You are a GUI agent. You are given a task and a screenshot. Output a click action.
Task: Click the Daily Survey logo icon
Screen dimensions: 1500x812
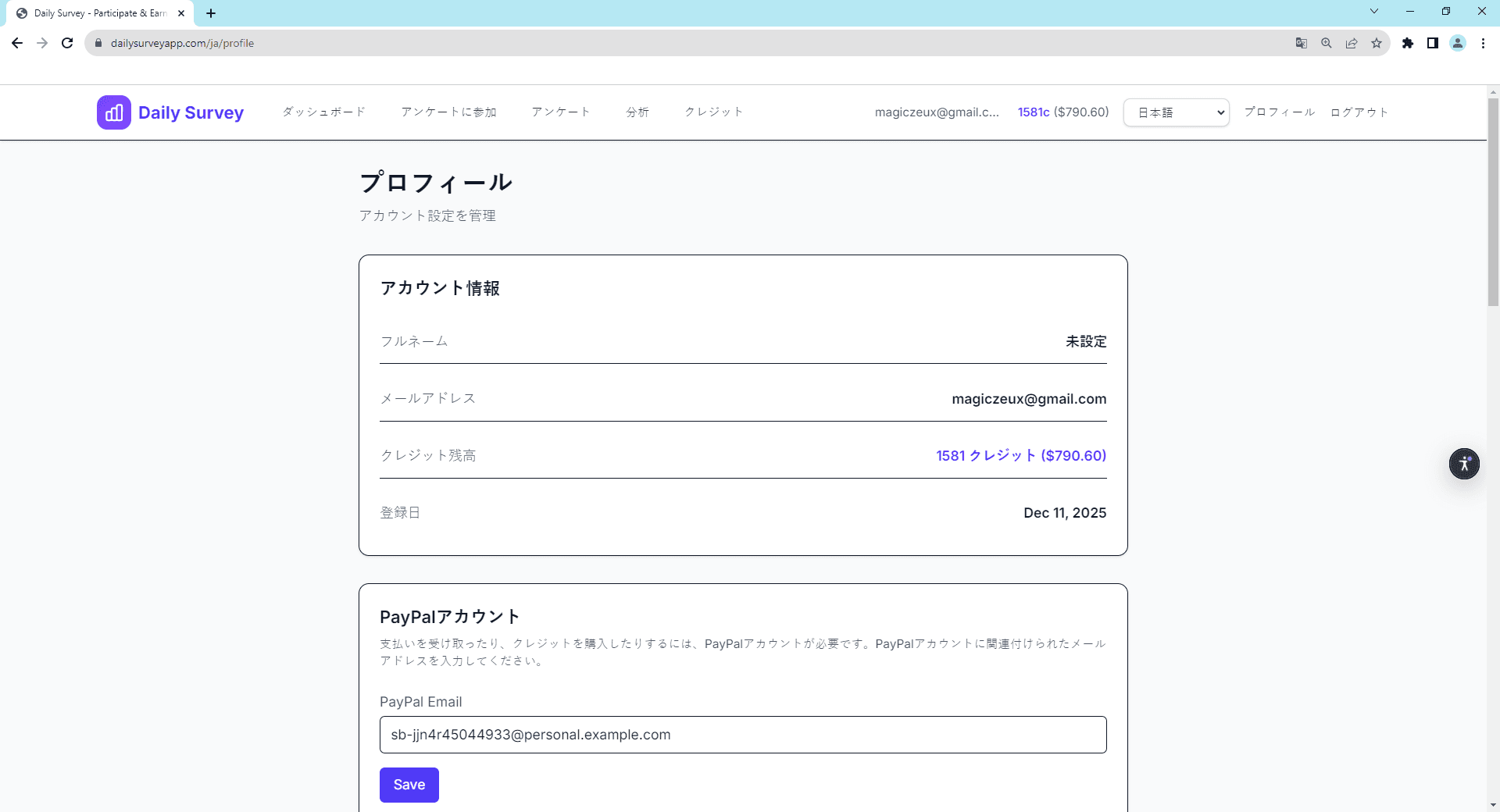tap(113, 112)
